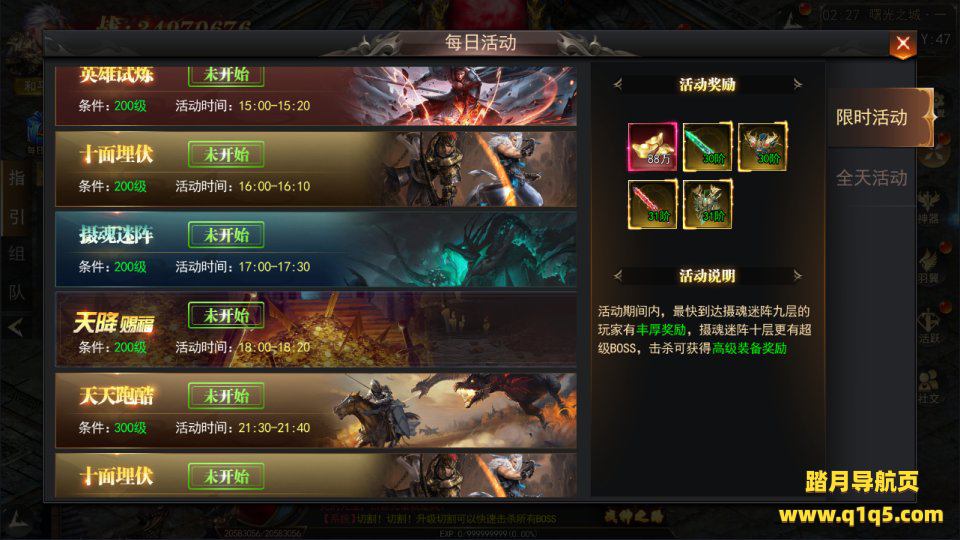
Task: Select the green armor 31阶 reward icon
Action: pos(707,204)
